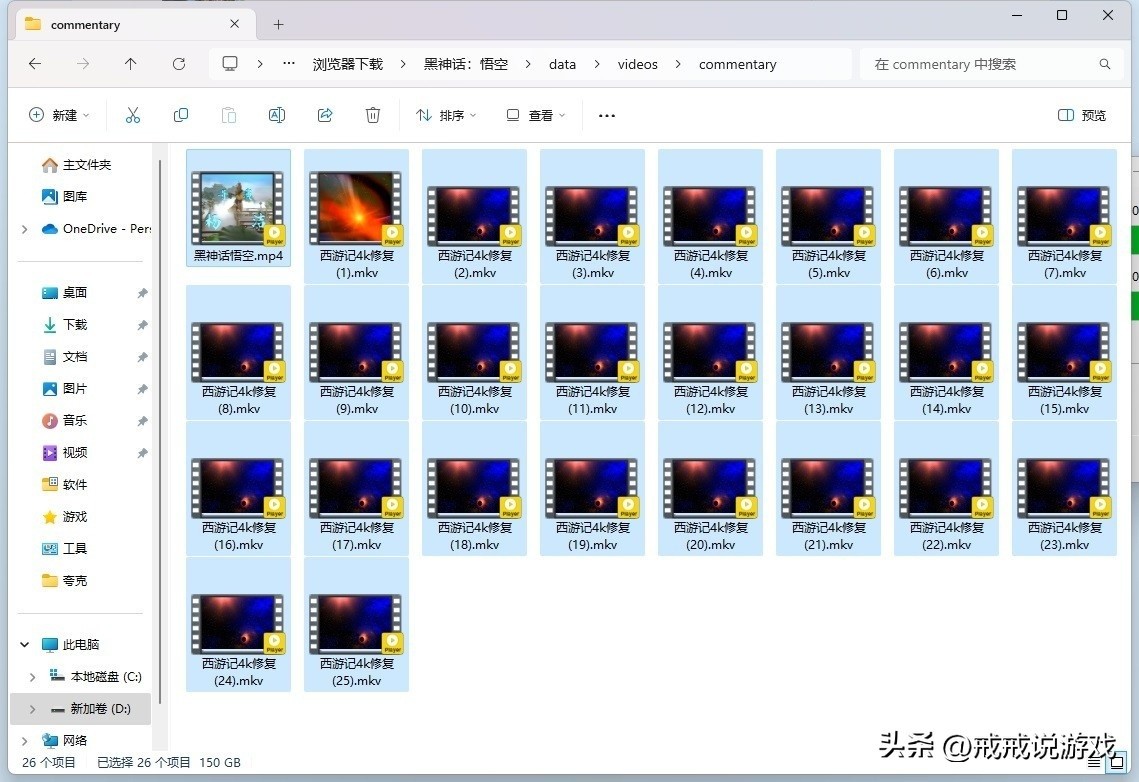
Task: Click the Copy icon in toolbar
Action: pyautogui.click(x=181, y=115)
